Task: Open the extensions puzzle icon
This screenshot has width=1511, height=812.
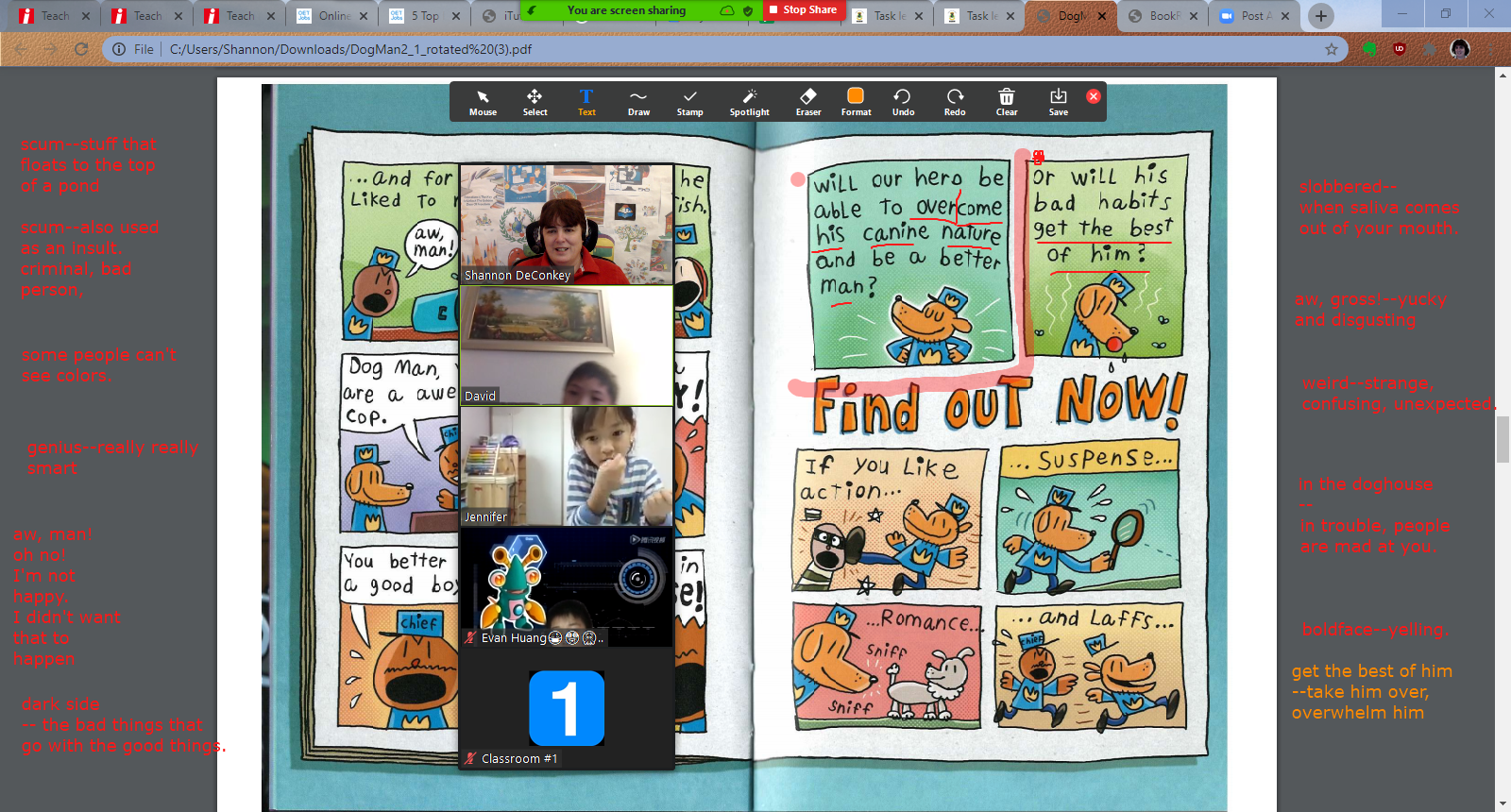Action: 1430,49
